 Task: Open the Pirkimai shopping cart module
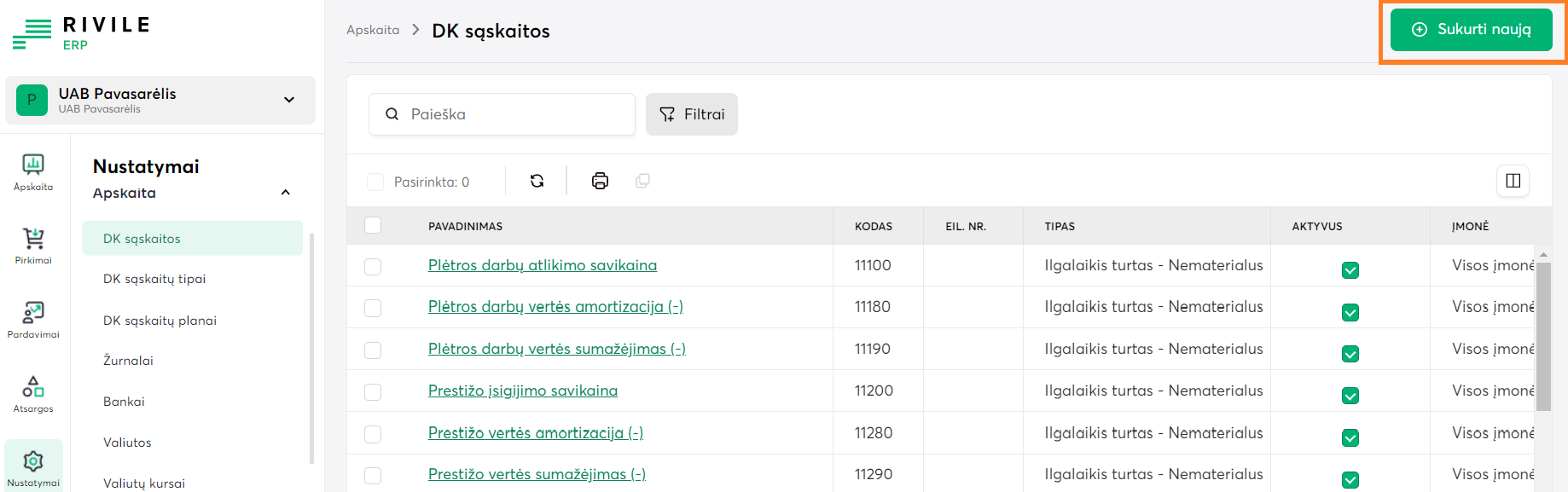(x=33, y=246)
